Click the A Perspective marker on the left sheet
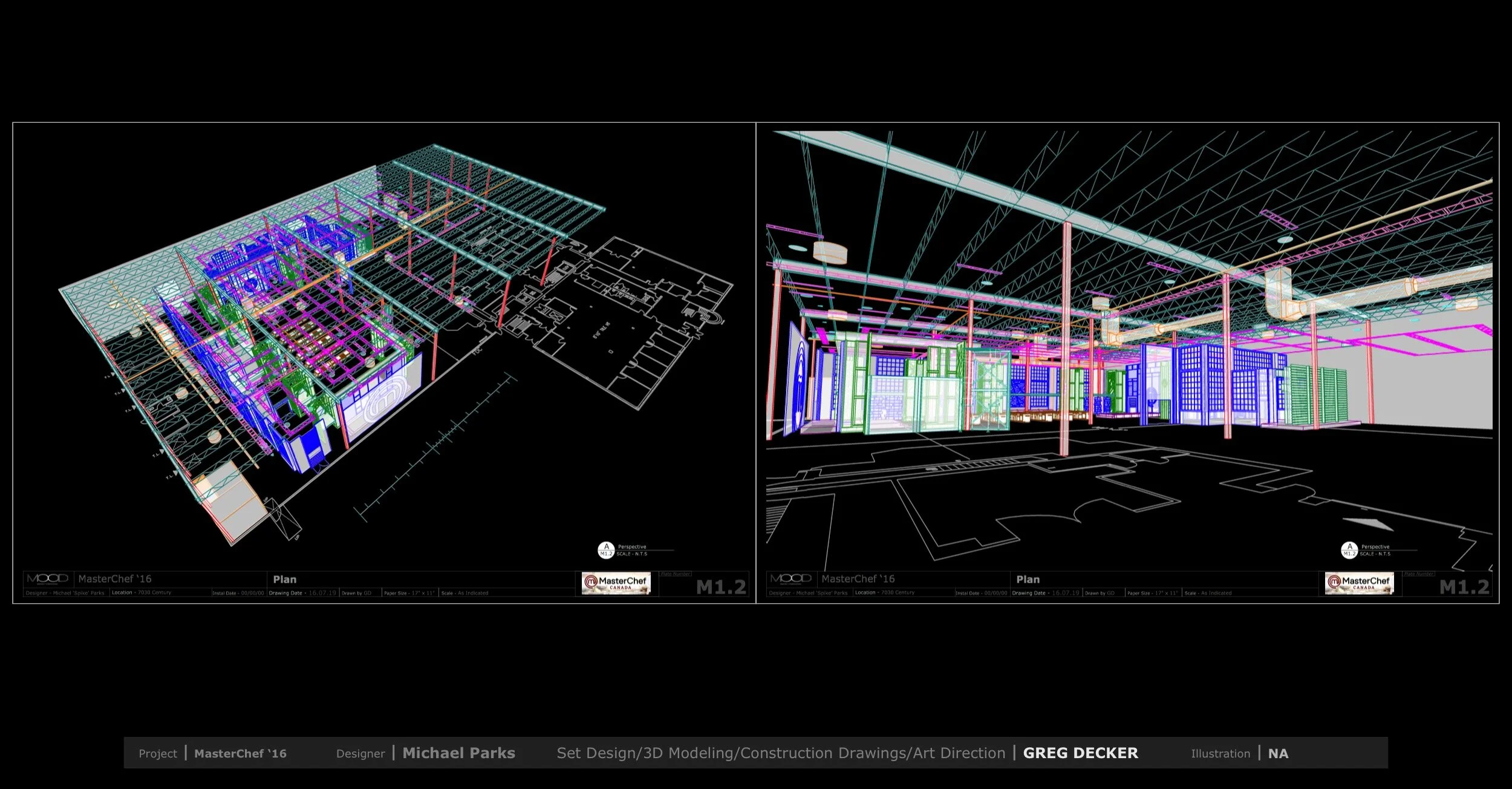Viewport: 1512px width, 789px height. [x=605, y=549]
